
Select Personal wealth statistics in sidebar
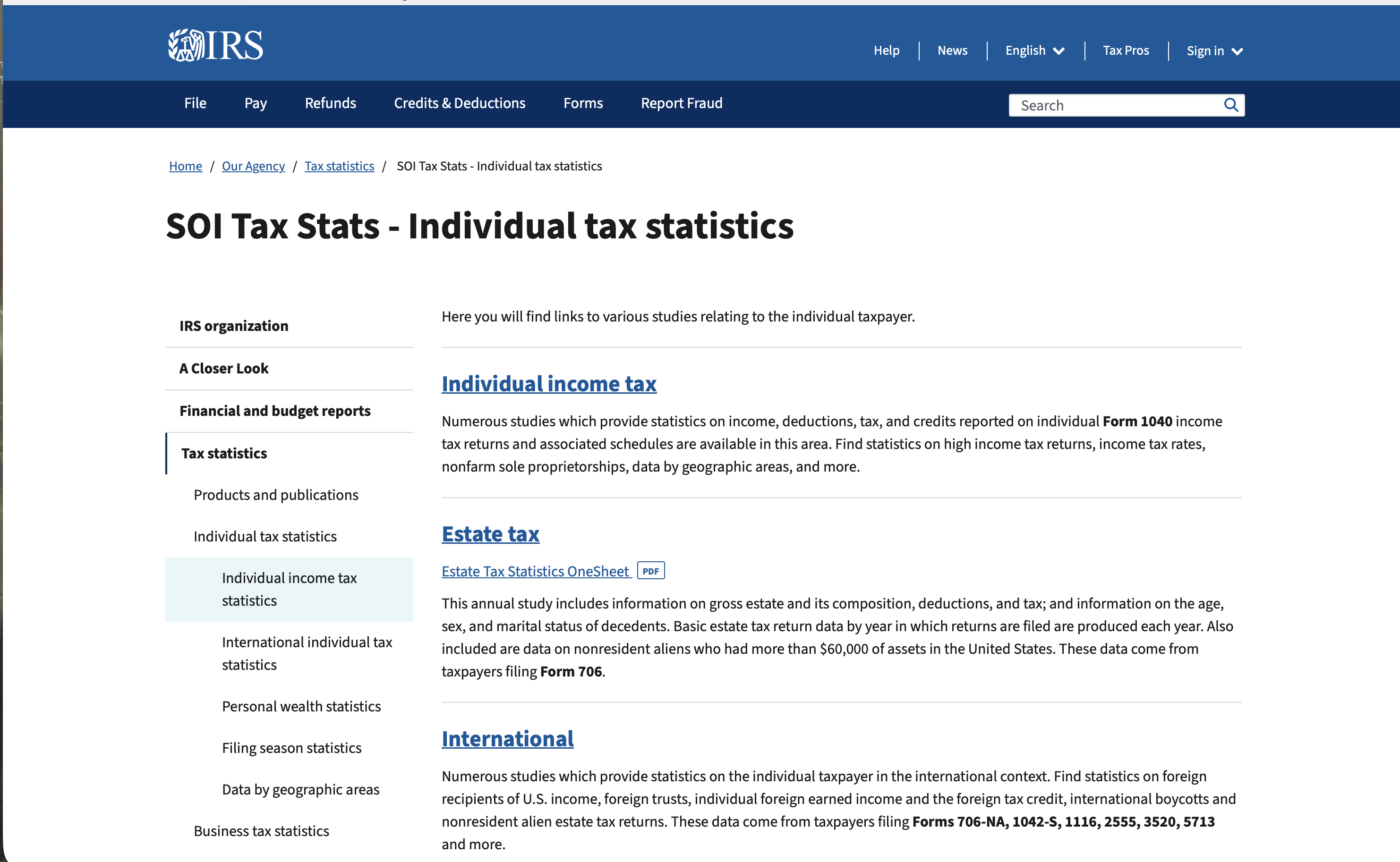pyautogui.click(x=301, y=706)
